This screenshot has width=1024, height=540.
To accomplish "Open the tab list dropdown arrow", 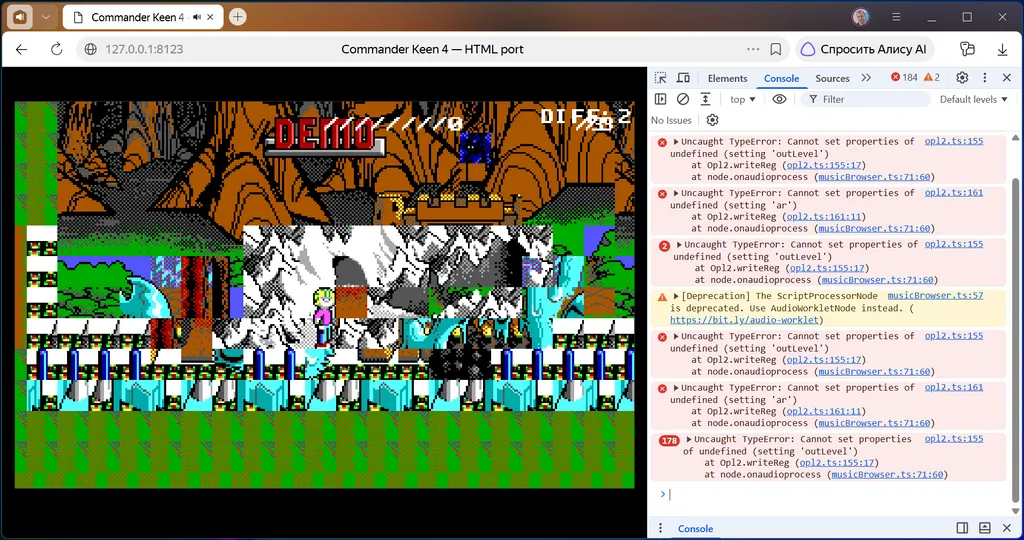I will pyautogui.click(x=46, y=17).
